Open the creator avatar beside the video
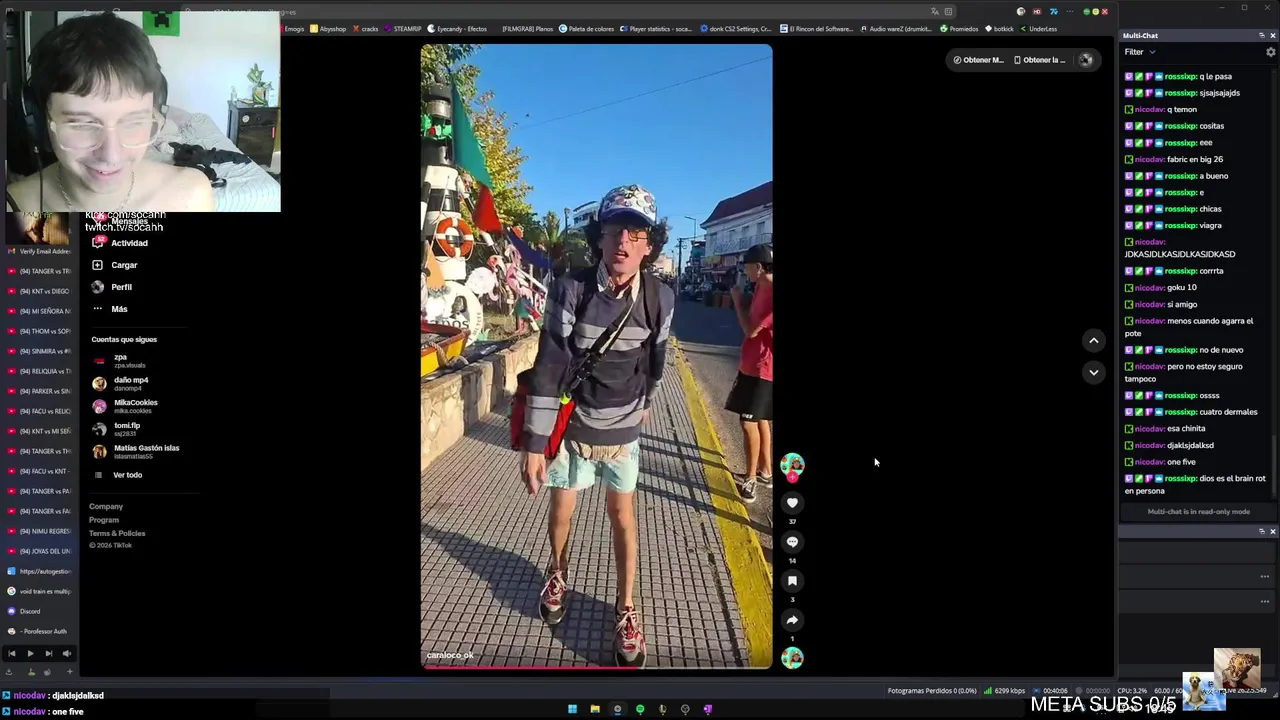This screenshot has width=1280, height=720. point(792,465)
